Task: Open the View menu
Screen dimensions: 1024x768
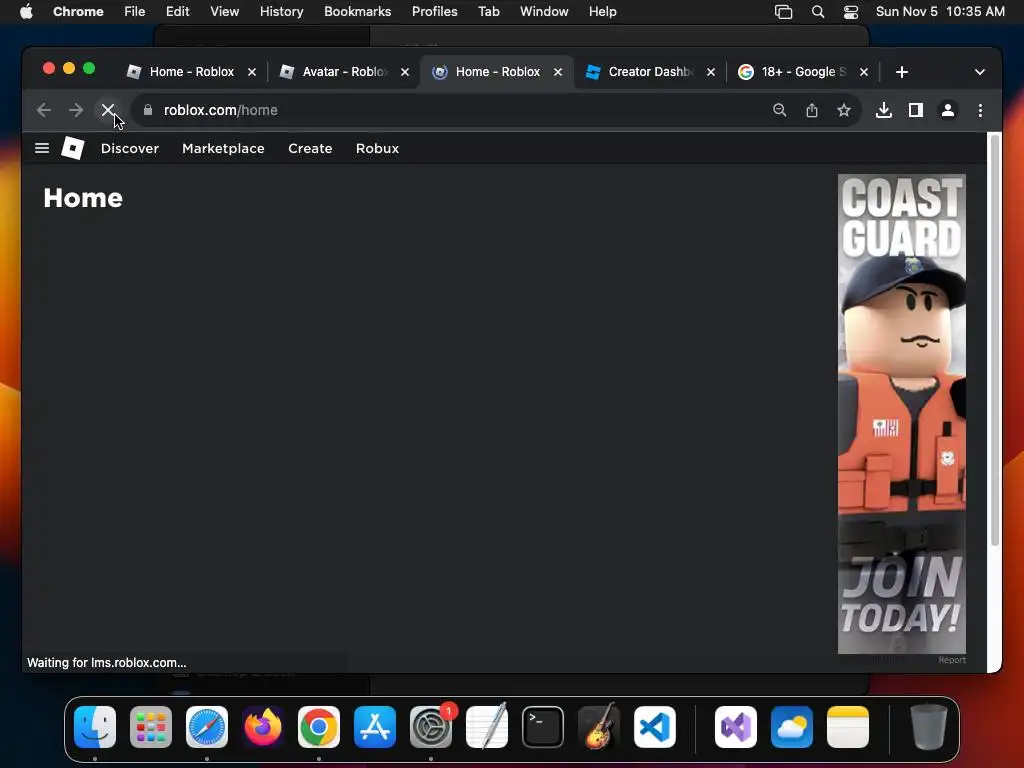Action: click(225, 12)
